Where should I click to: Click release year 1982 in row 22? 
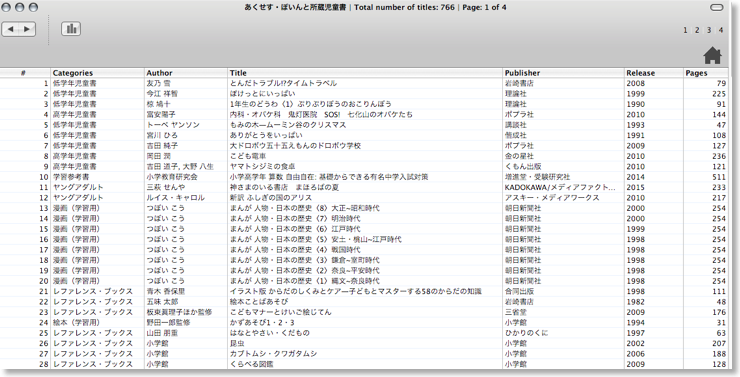coord(635,302)
